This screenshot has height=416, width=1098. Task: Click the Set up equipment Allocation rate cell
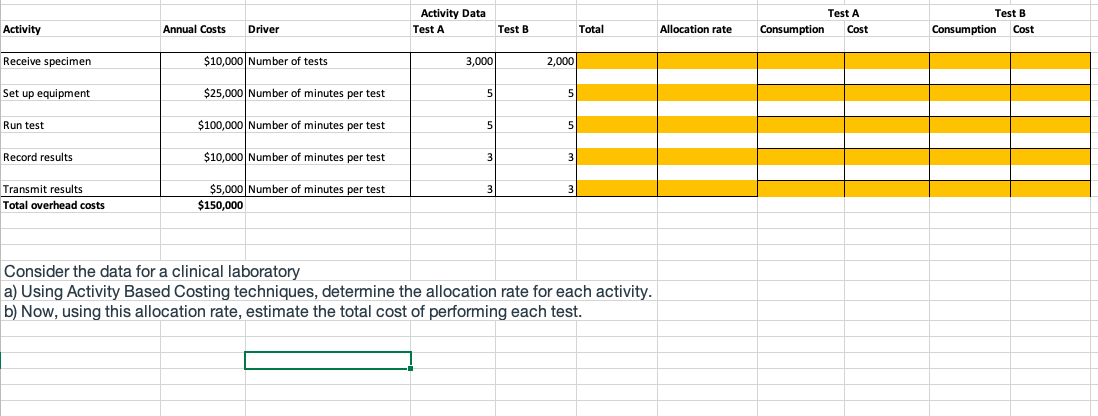tap(707, 93)
